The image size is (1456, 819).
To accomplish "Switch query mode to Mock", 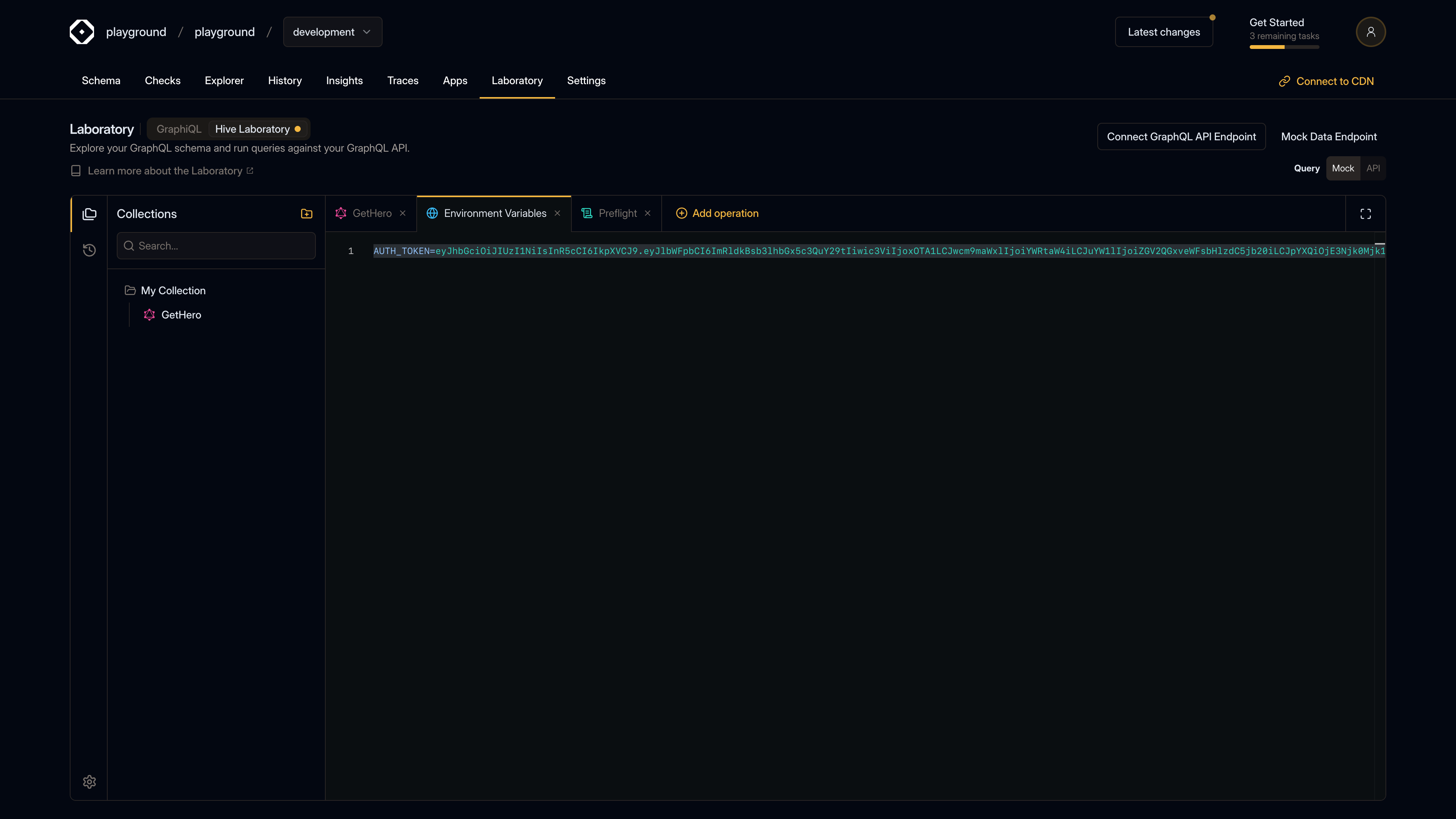I will (1342, 168).
